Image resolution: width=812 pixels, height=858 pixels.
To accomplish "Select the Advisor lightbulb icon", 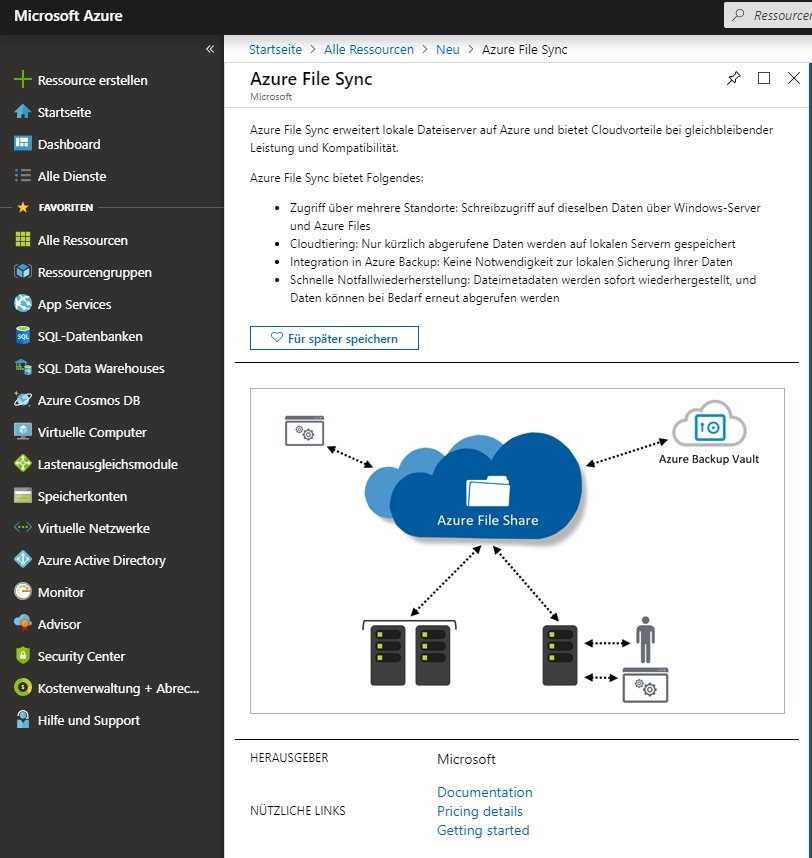I will [x=22, y=624].
